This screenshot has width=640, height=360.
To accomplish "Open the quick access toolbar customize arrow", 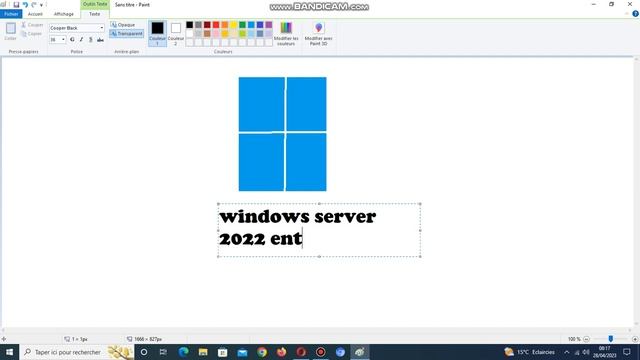I will pos(41,5).
